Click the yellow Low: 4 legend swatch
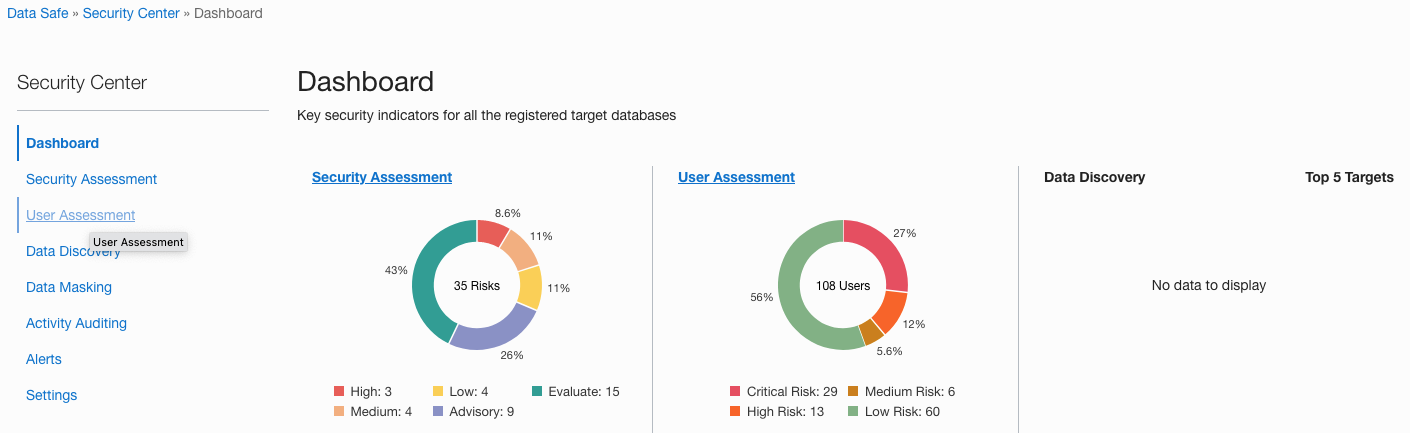This screenshot has height=433, width=1410. click(439, 392)
